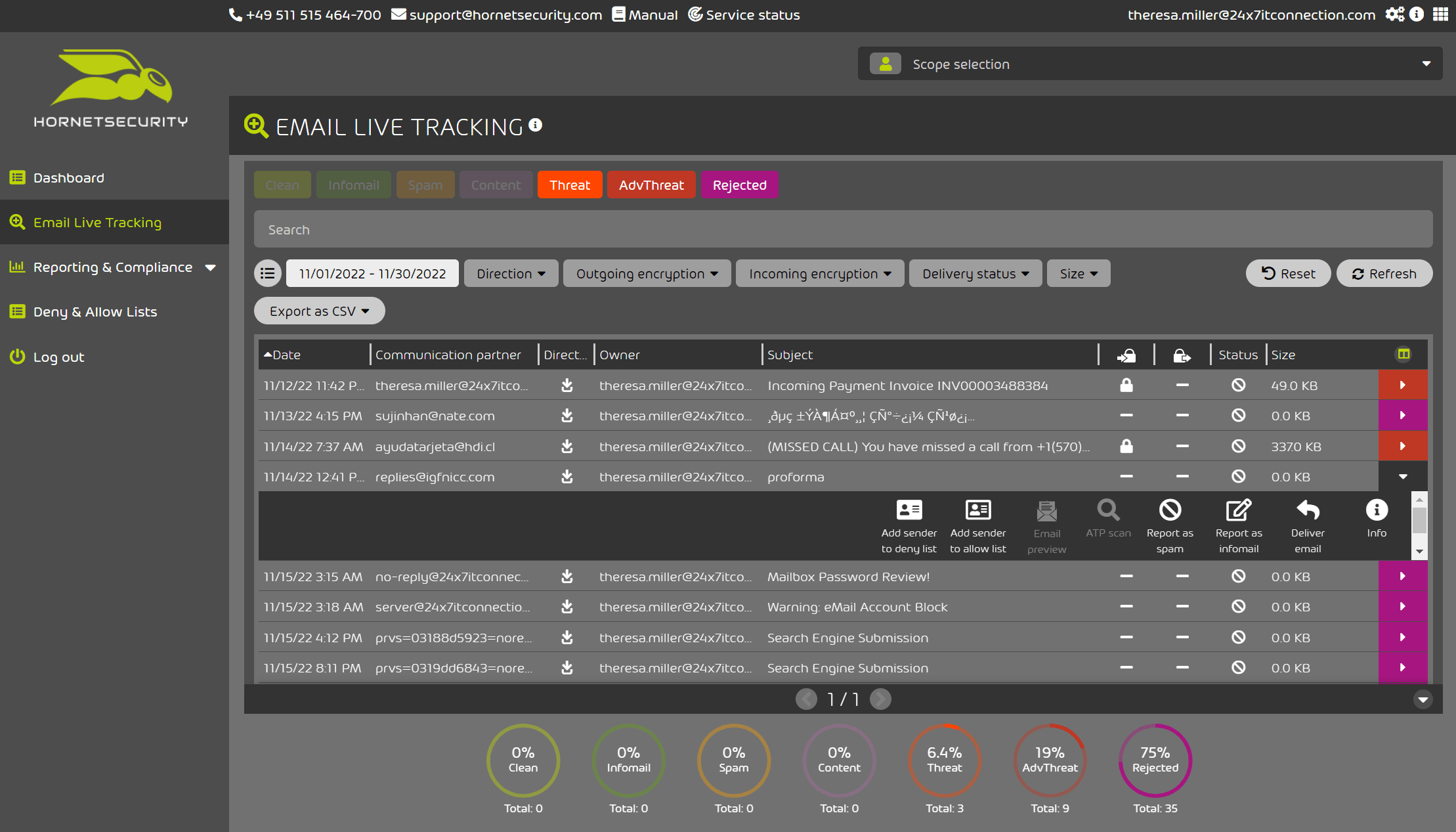
Task: Click Deliver email icon
Action: pos(1308,510)
